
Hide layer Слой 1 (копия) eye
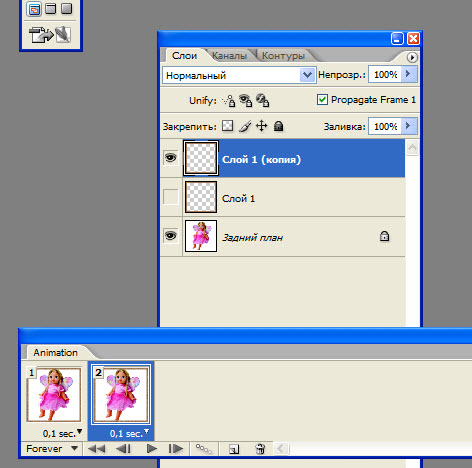click(171, 157)
